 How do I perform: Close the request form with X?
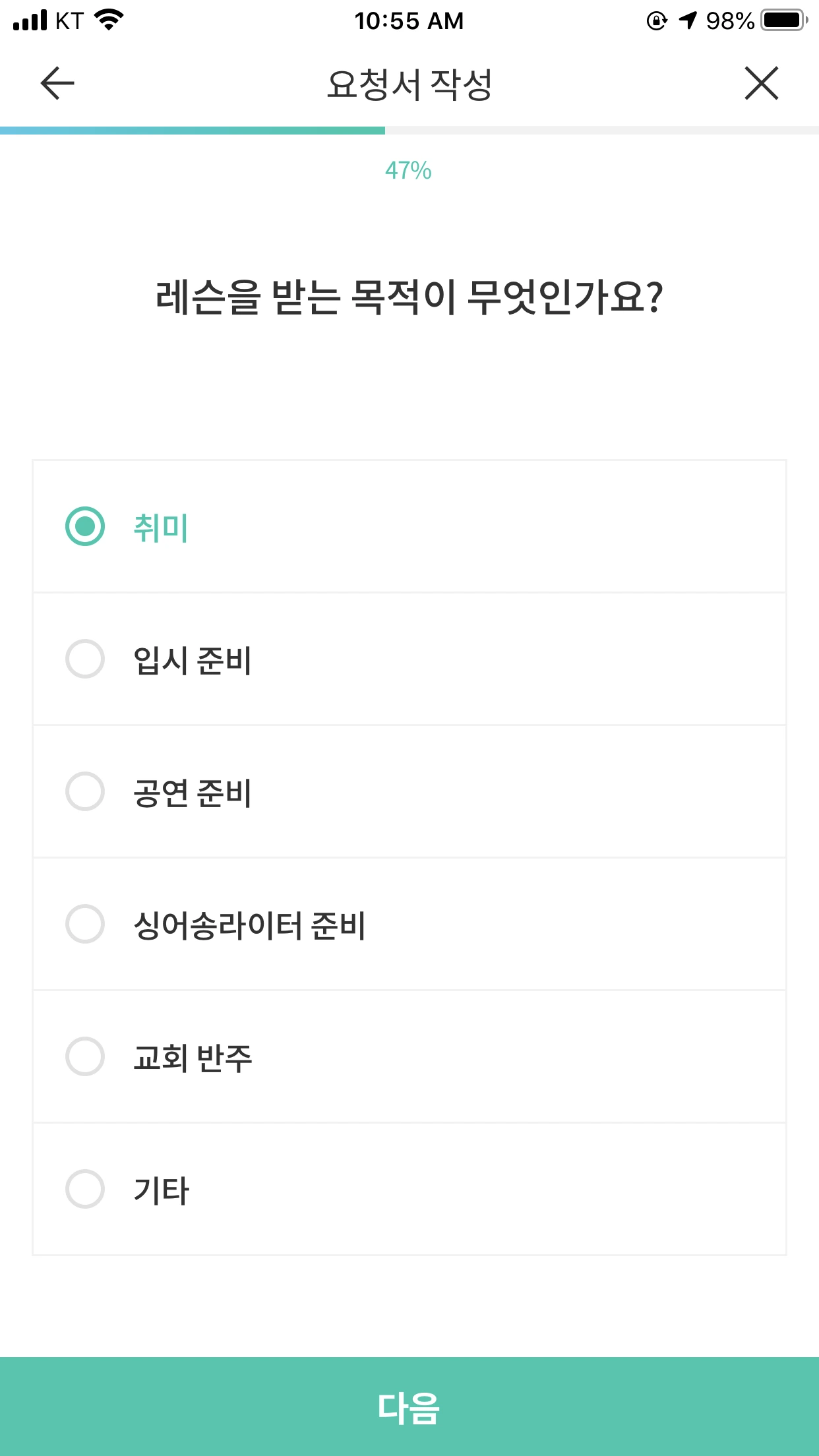(762, 84)
